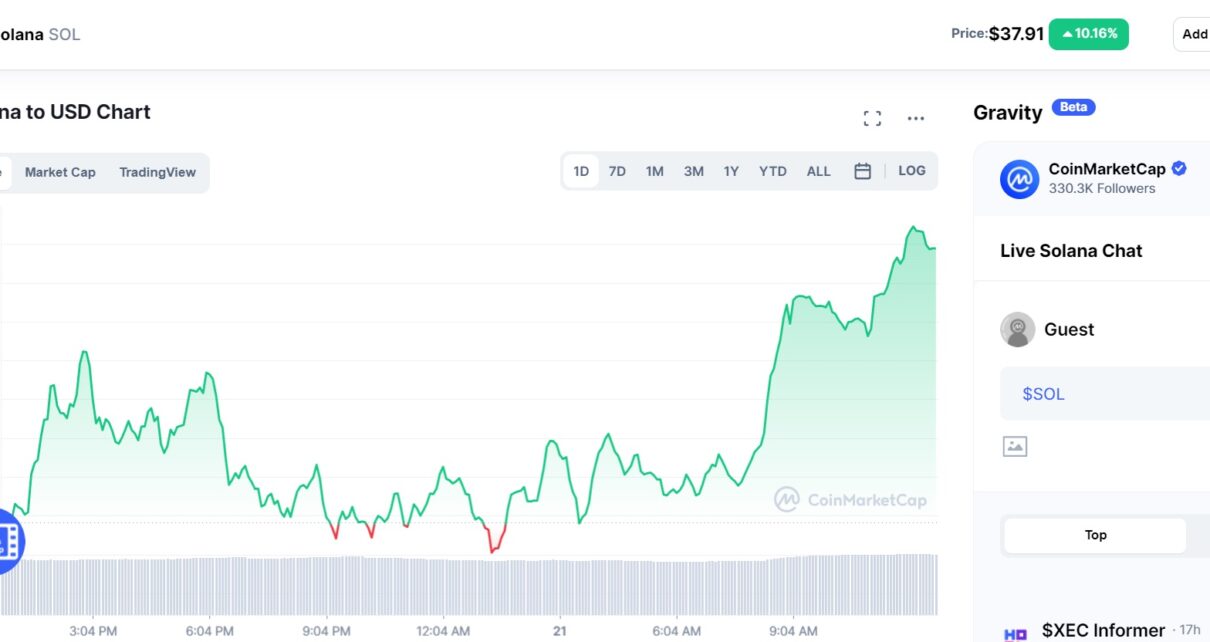Click the 9:04 AM axis label

tap(793, 631)
